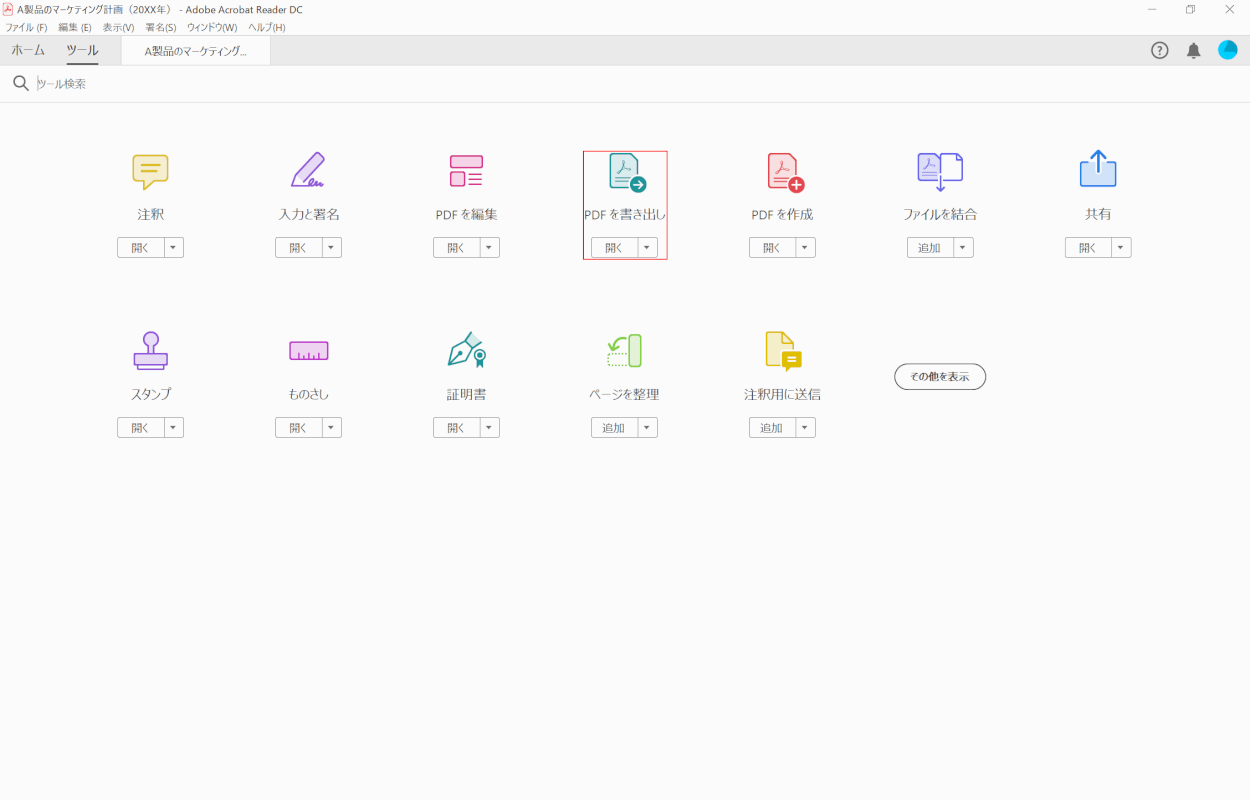Click the 注釈 comment tool icon
Screen dimensions: 1250x800
point(150,172)
